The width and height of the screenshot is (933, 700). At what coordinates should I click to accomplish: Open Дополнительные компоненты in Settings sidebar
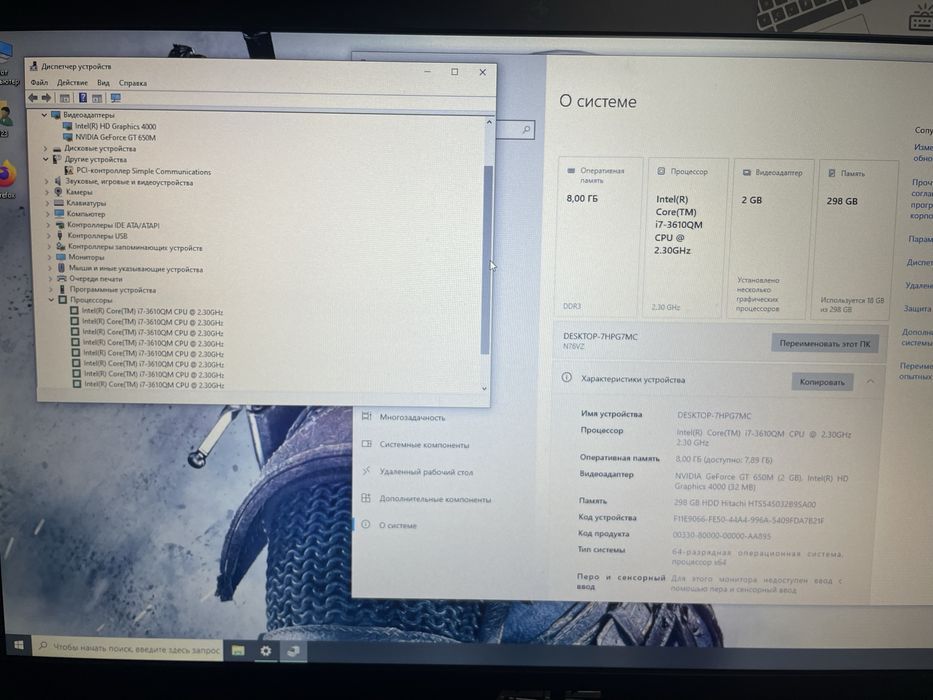point(427,499)
